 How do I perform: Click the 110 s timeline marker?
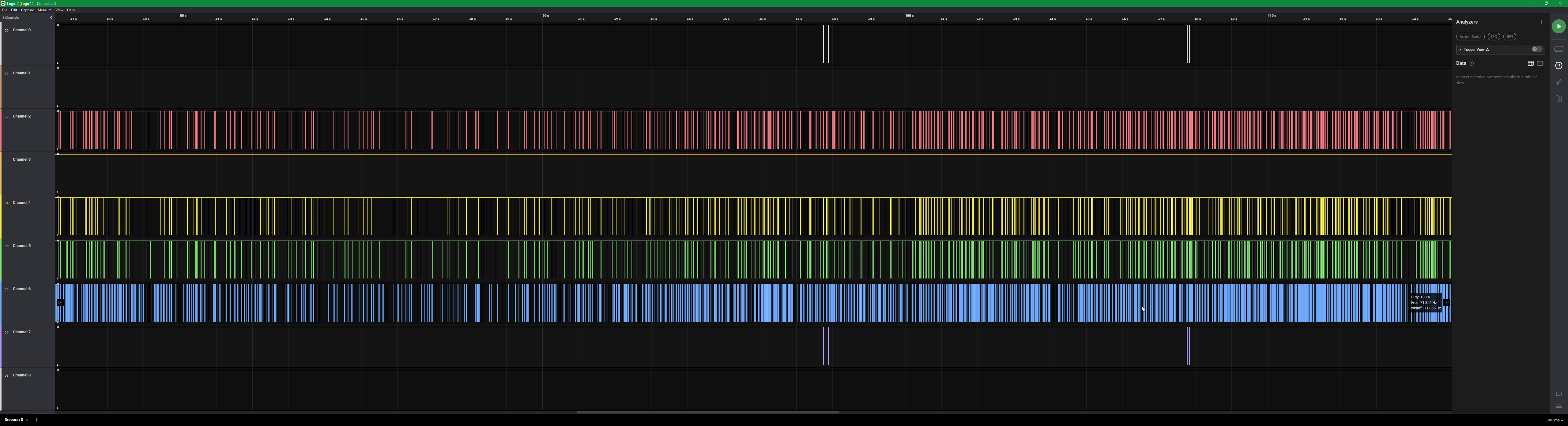[x=1272, y=16]
